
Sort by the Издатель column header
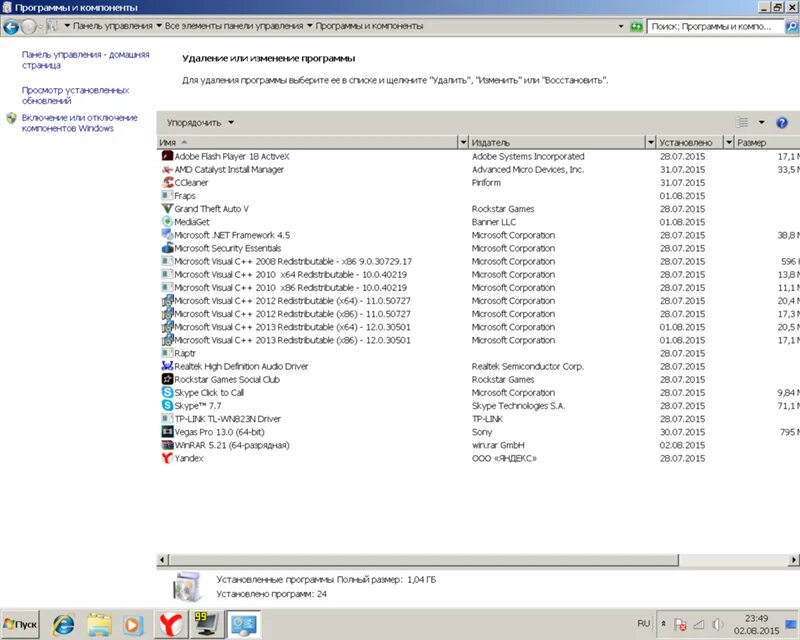557,142
